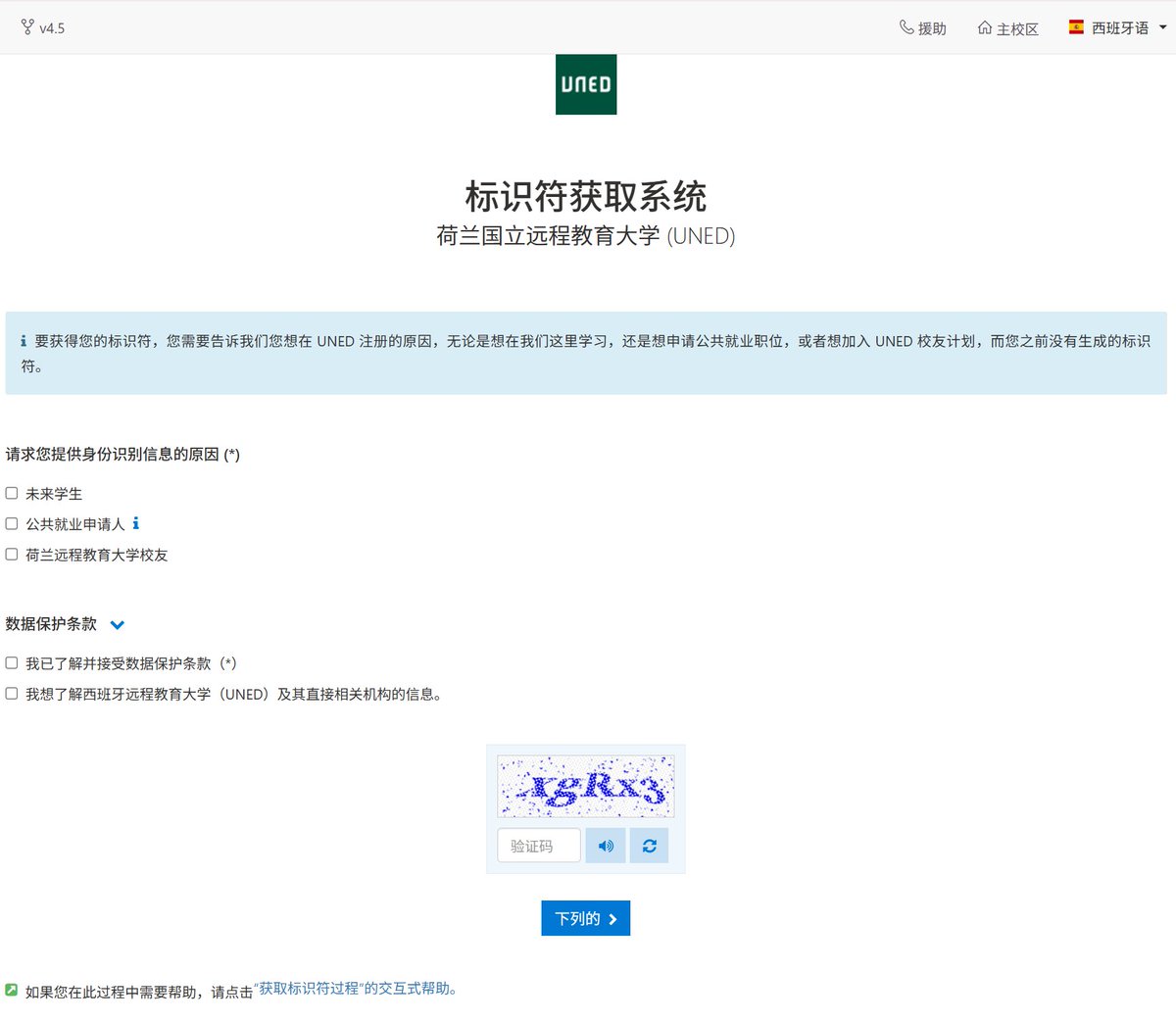This screenshot has width=1176, height=1022.
Task: Click the house icon beside 主校区
Action: click(x=985, y=27)
